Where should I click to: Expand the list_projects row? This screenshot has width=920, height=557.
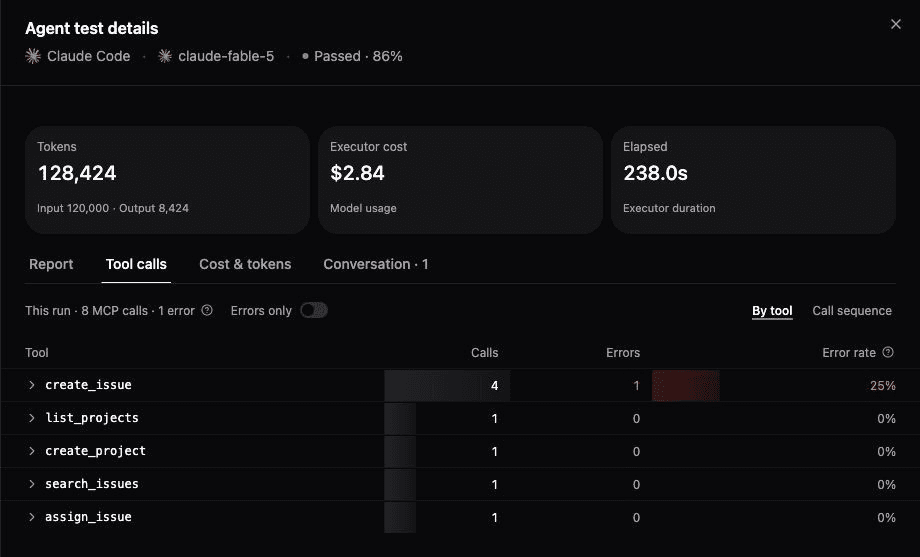[32, 418]
